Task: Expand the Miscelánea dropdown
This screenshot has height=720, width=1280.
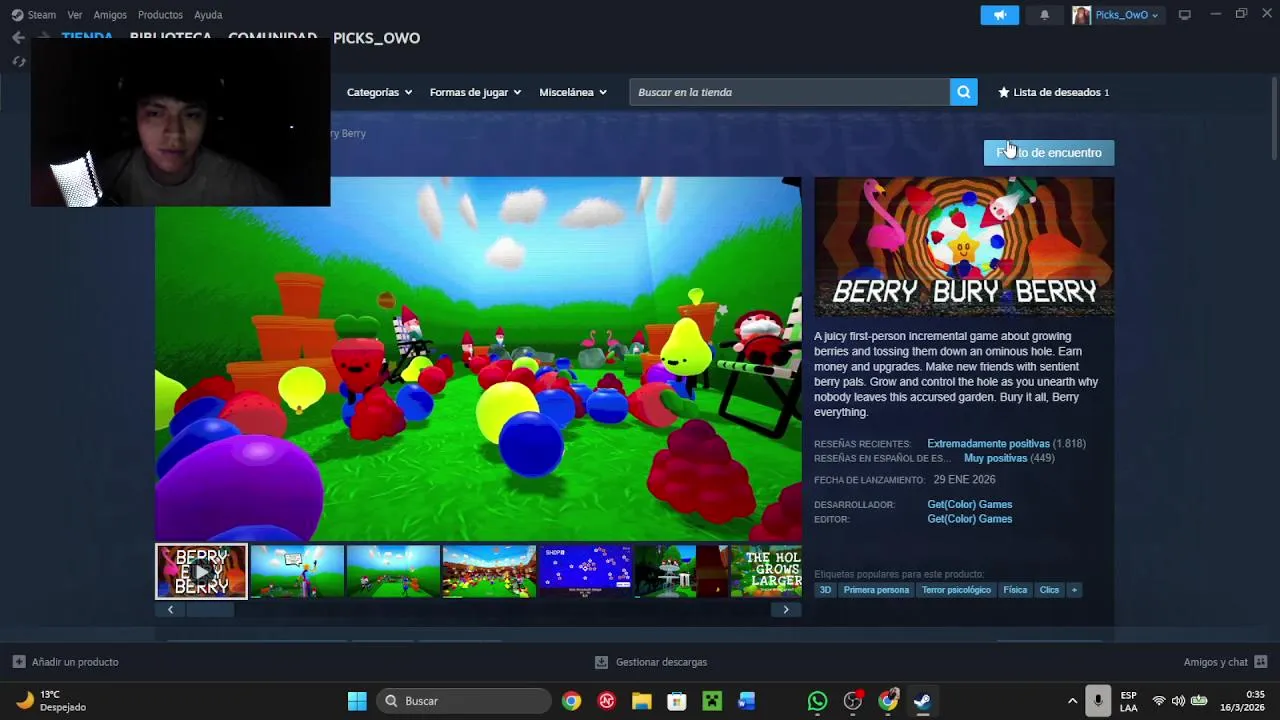Action: (573, 92)
